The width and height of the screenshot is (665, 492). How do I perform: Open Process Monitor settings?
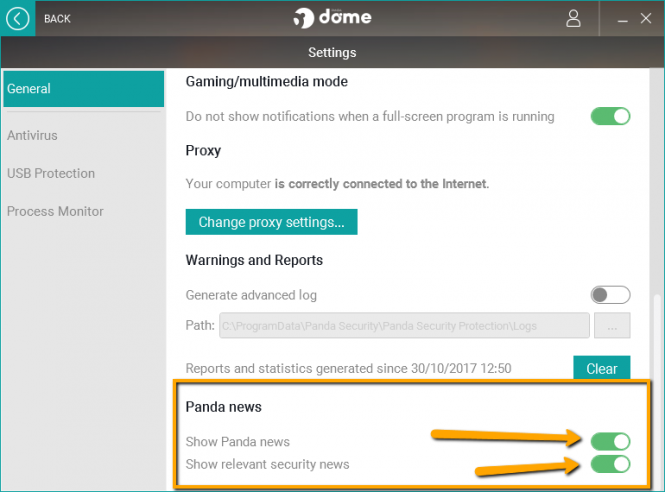coord(55,211)
